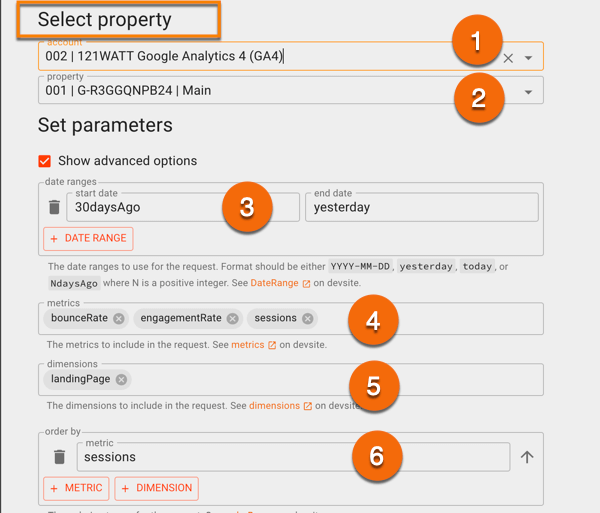This screenshot has height=513, width=600.
Task: Expand the account dropdown arrow
Action: [x=528, y=58]
